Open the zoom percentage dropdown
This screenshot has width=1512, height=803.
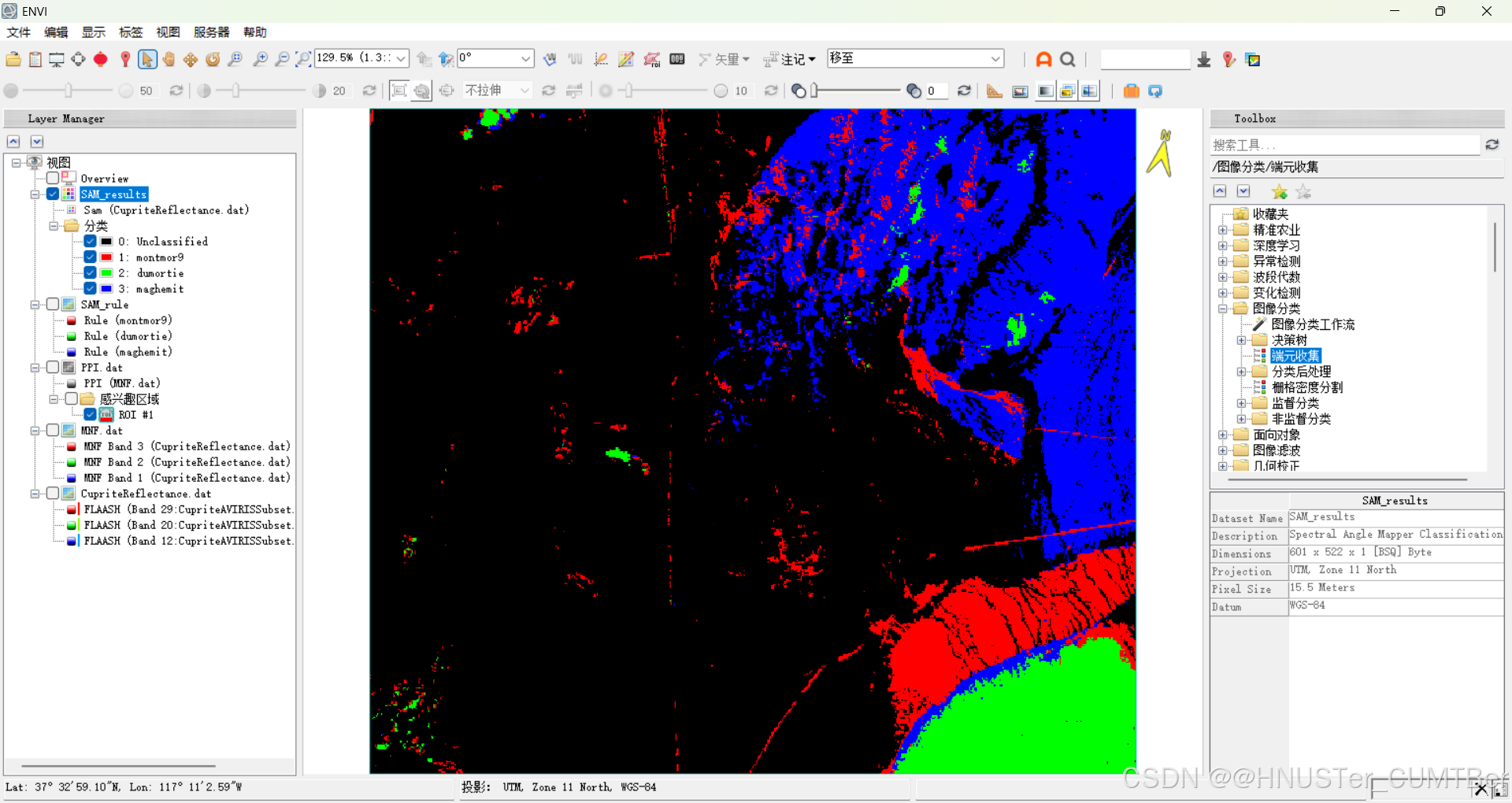point(401,59)
